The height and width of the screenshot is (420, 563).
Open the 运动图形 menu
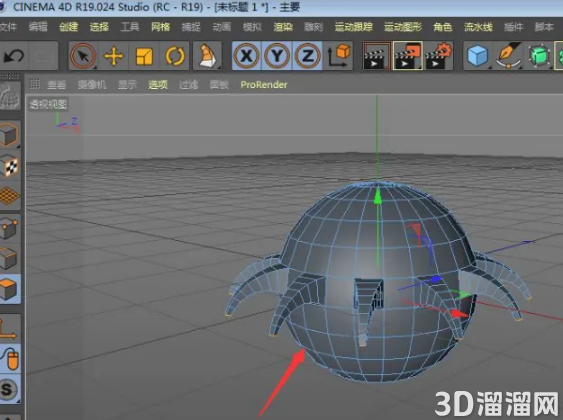[403, 27]
